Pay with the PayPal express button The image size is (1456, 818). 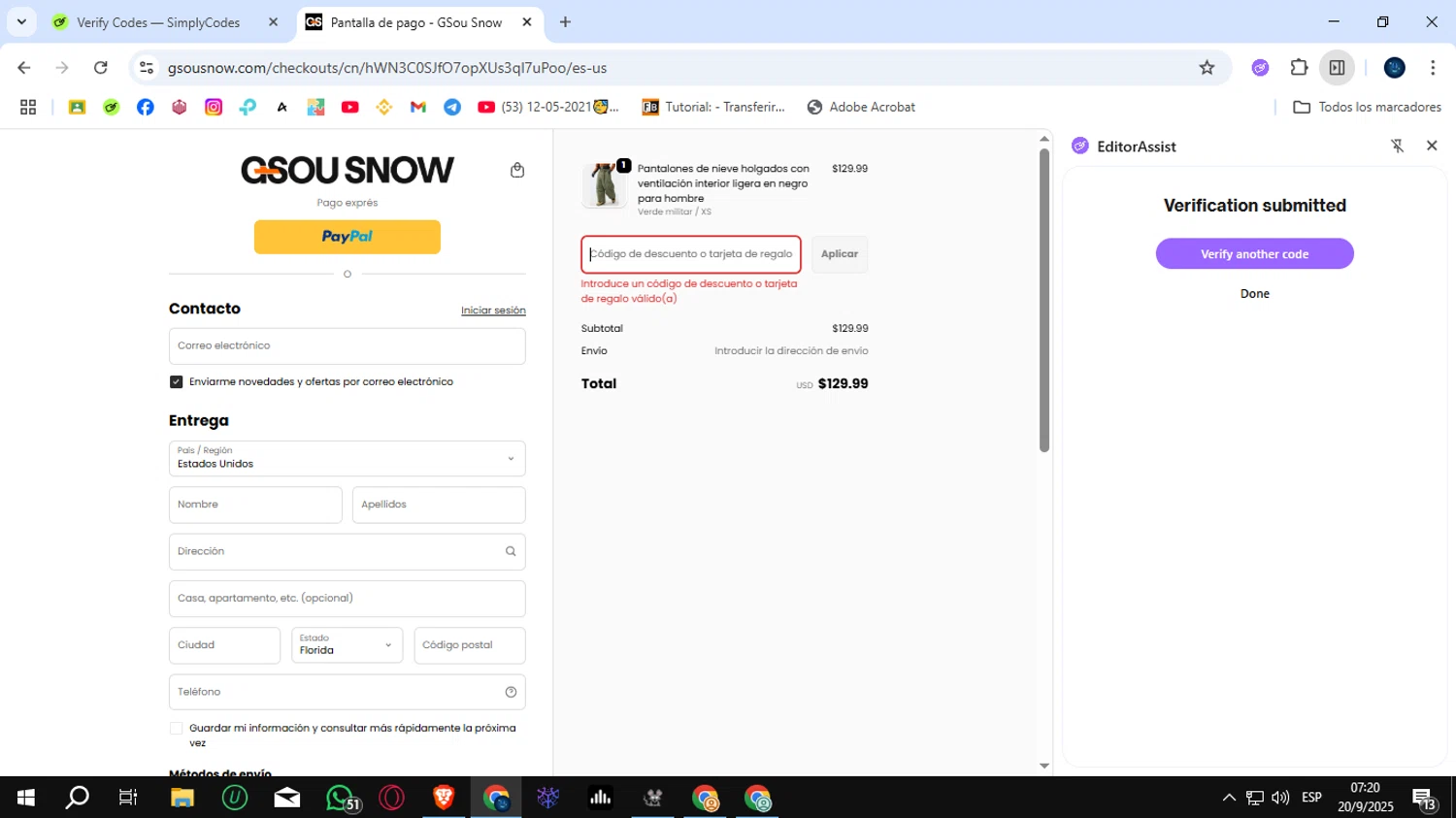(x=347, y=237)
